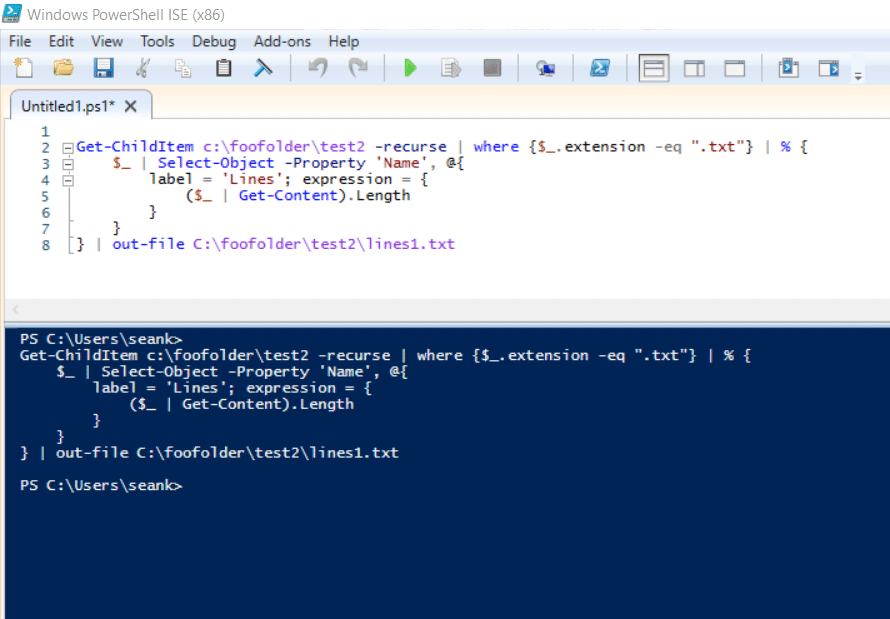Collapse the code block on line 3
Image resolution: width=890 pixels, height=619 pixels.
68,165
